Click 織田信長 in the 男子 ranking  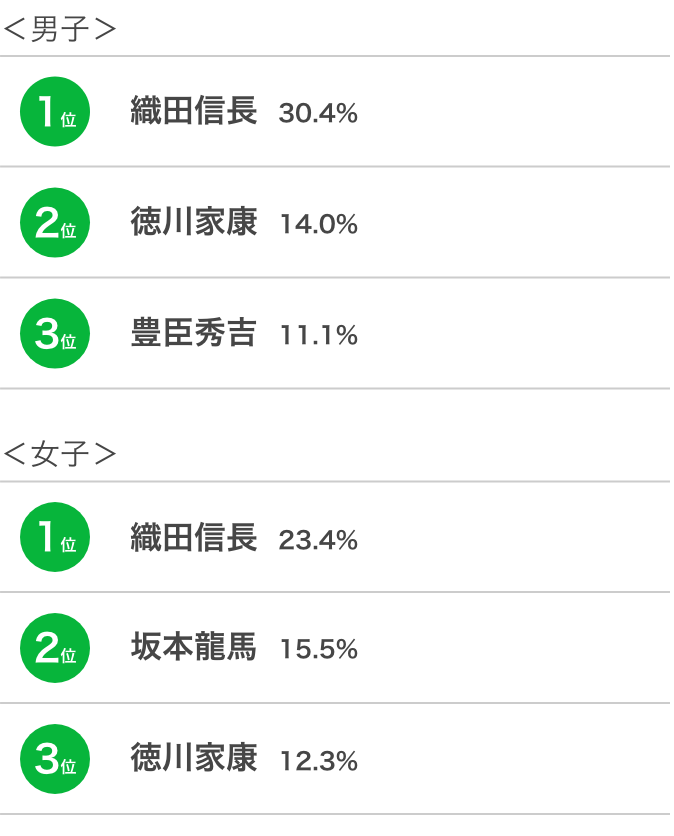[194, 112]
